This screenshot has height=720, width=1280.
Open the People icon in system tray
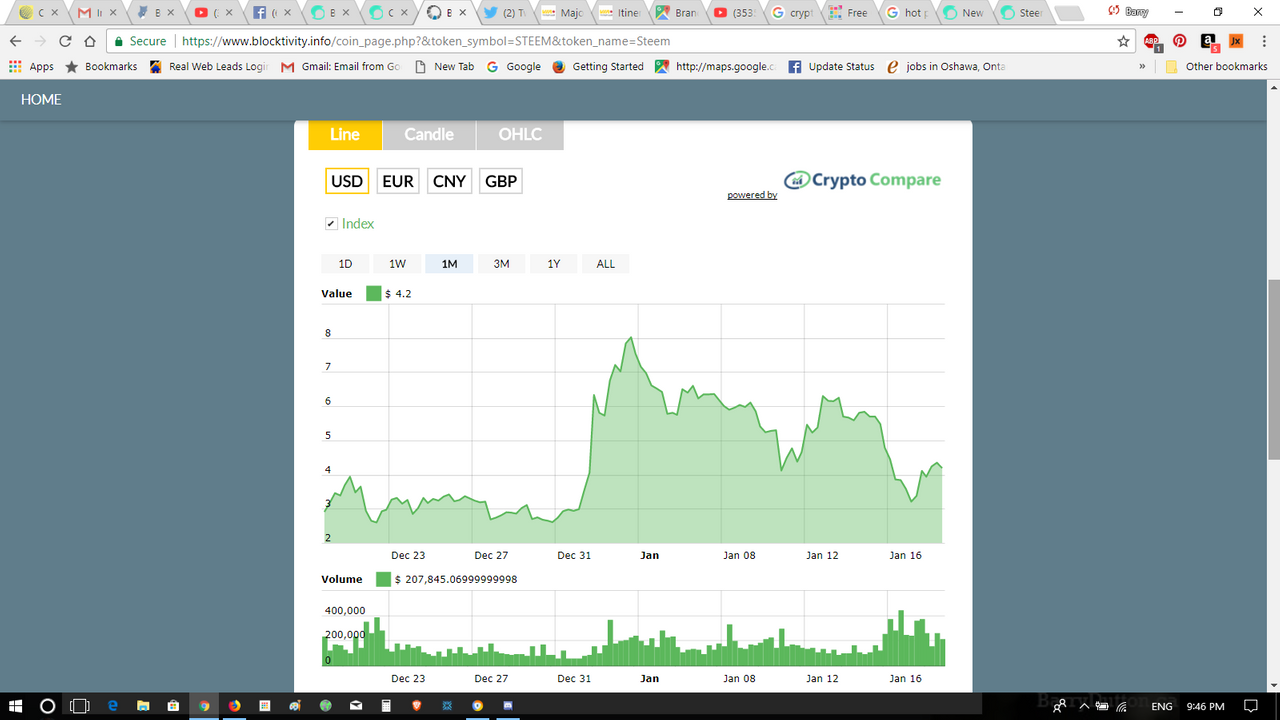[1059, 706]
